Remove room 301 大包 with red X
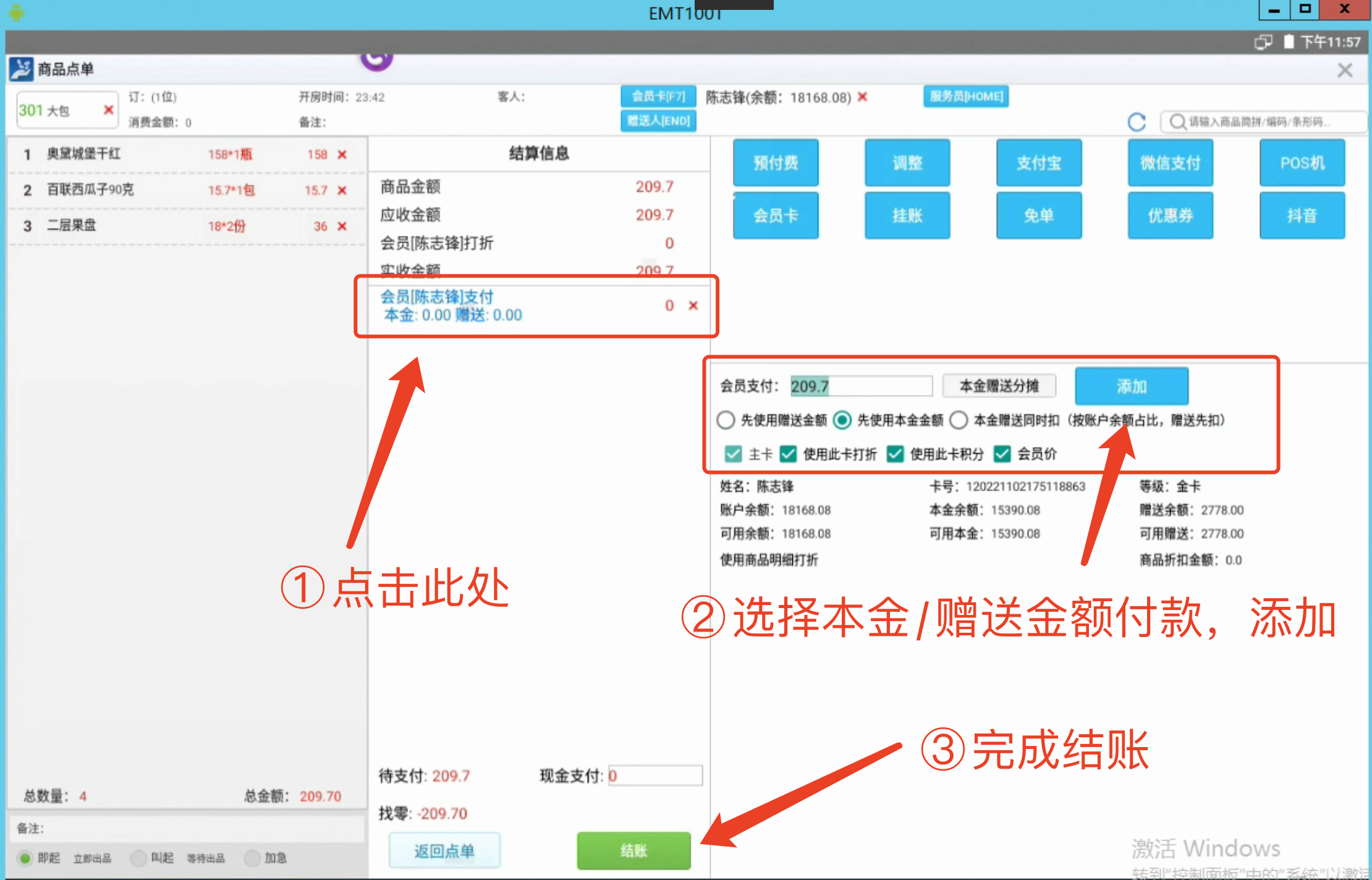 click(x=108, y=110)
